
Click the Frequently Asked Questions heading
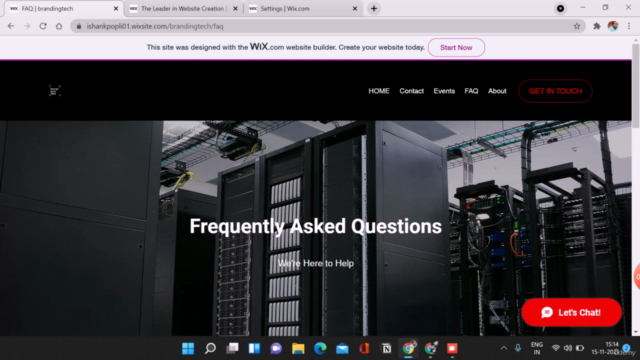[316, 226]
